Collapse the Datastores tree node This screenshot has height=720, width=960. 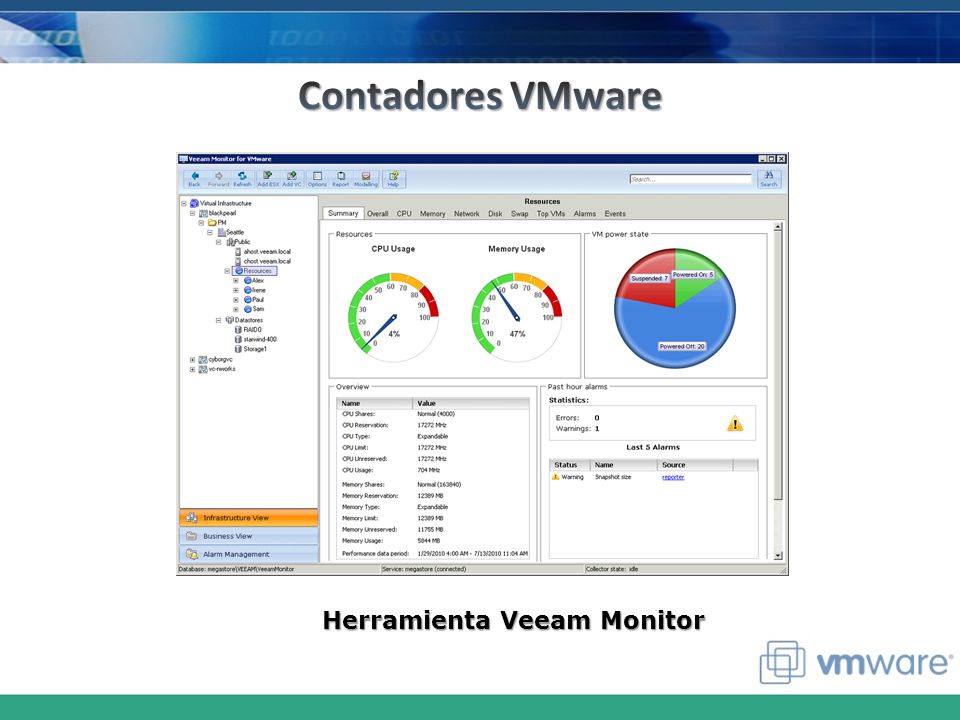[x=219, y=320]
